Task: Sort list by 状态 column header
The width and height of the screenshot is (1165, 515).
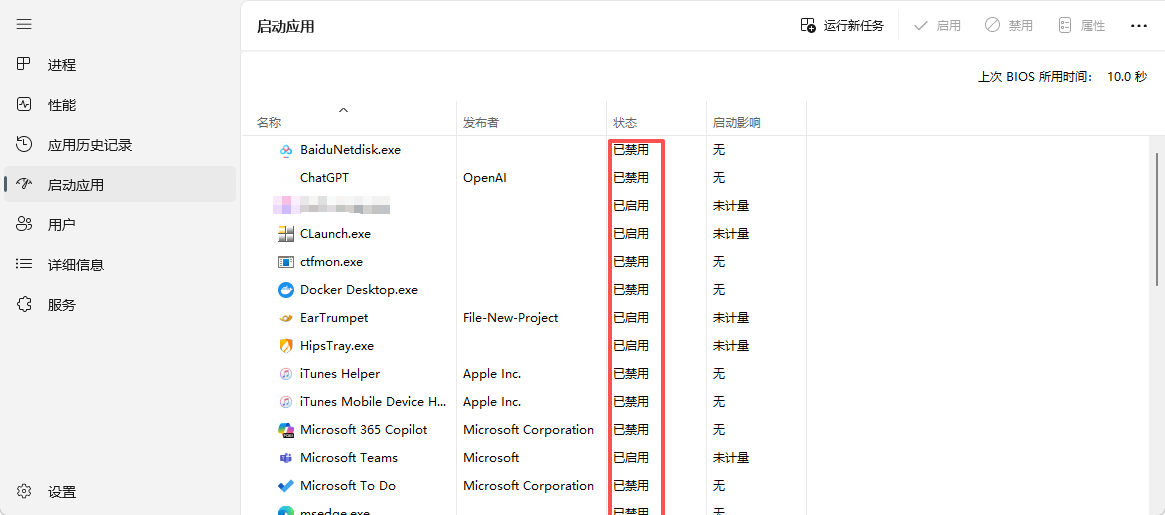Action: click(x=625, y=123)
